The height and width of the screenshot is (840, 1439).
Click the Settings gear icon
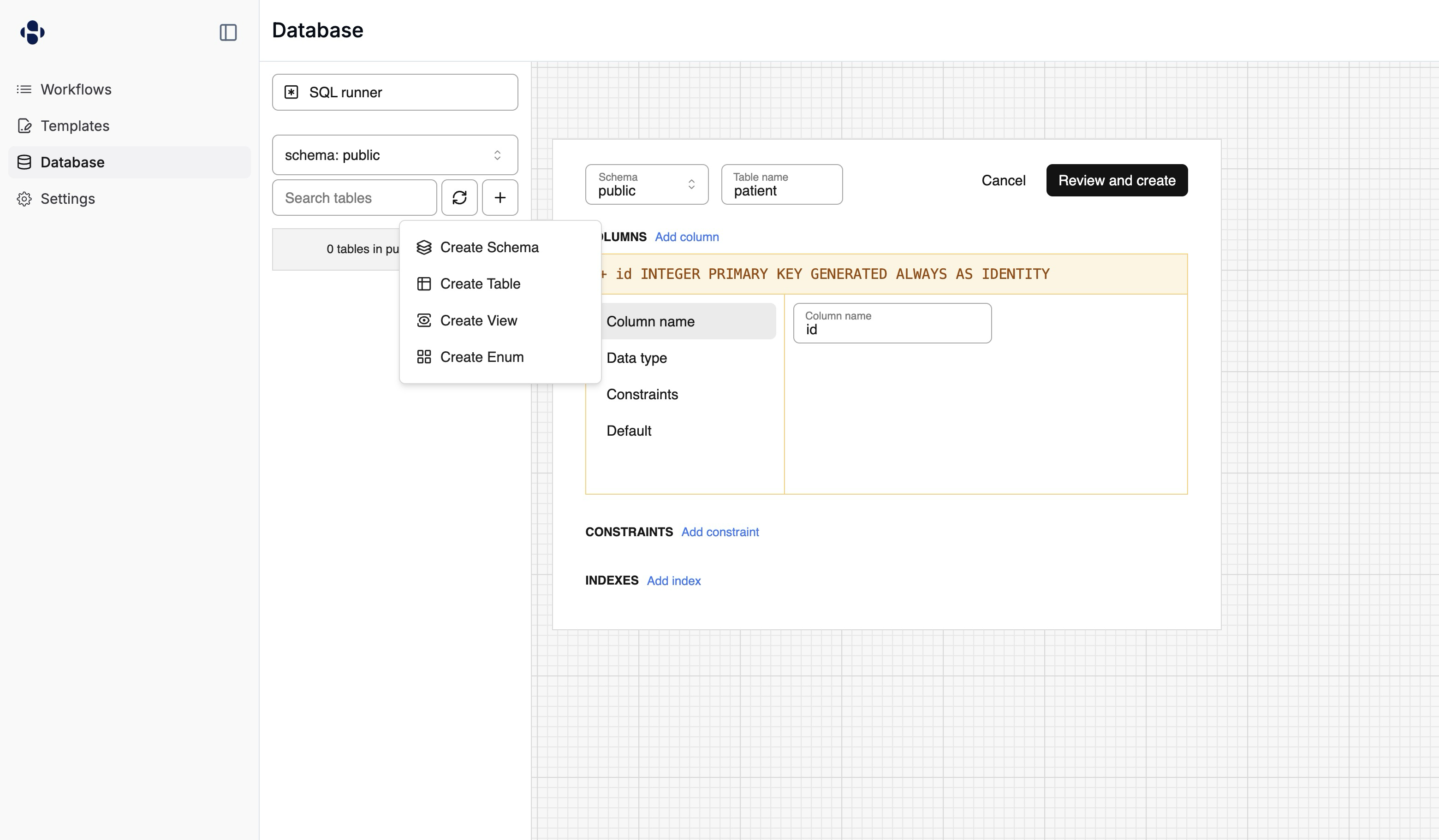(24, 199)
